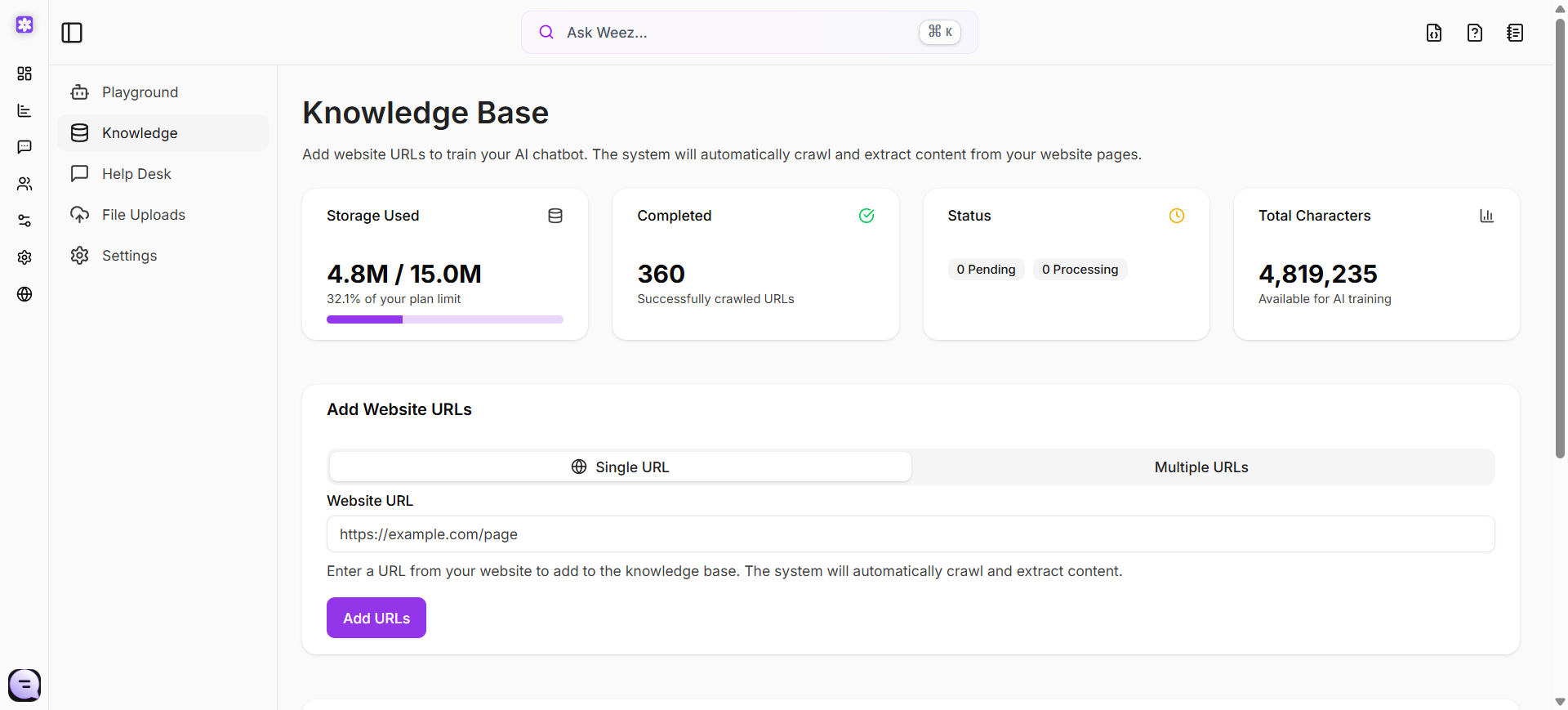Select the Single URL tab
Screen dimensions: 1568x710
pos(620,467)
